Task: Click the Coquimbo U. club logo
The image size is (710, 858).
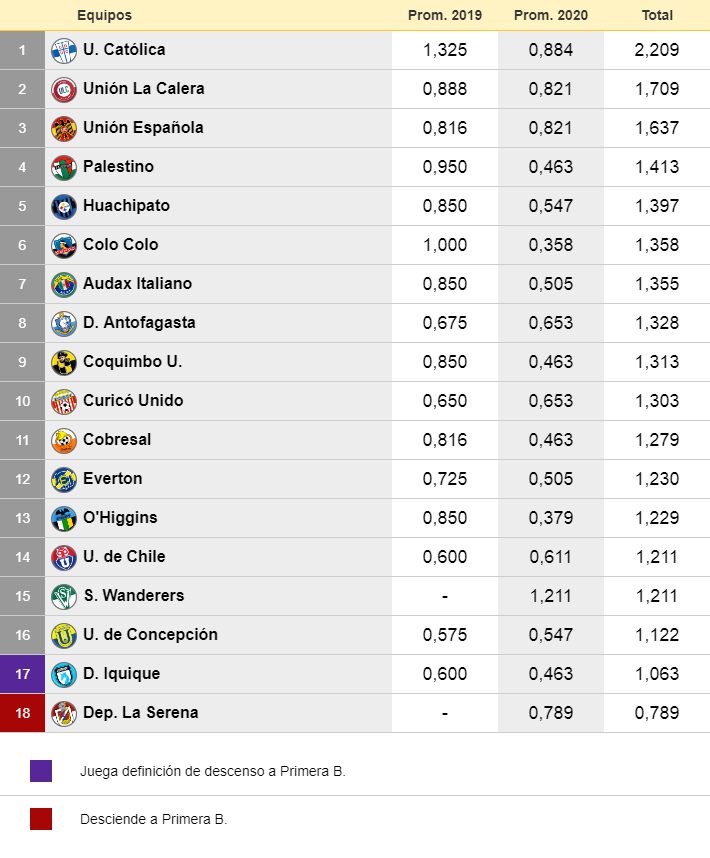Action: (x=64, y=362)
